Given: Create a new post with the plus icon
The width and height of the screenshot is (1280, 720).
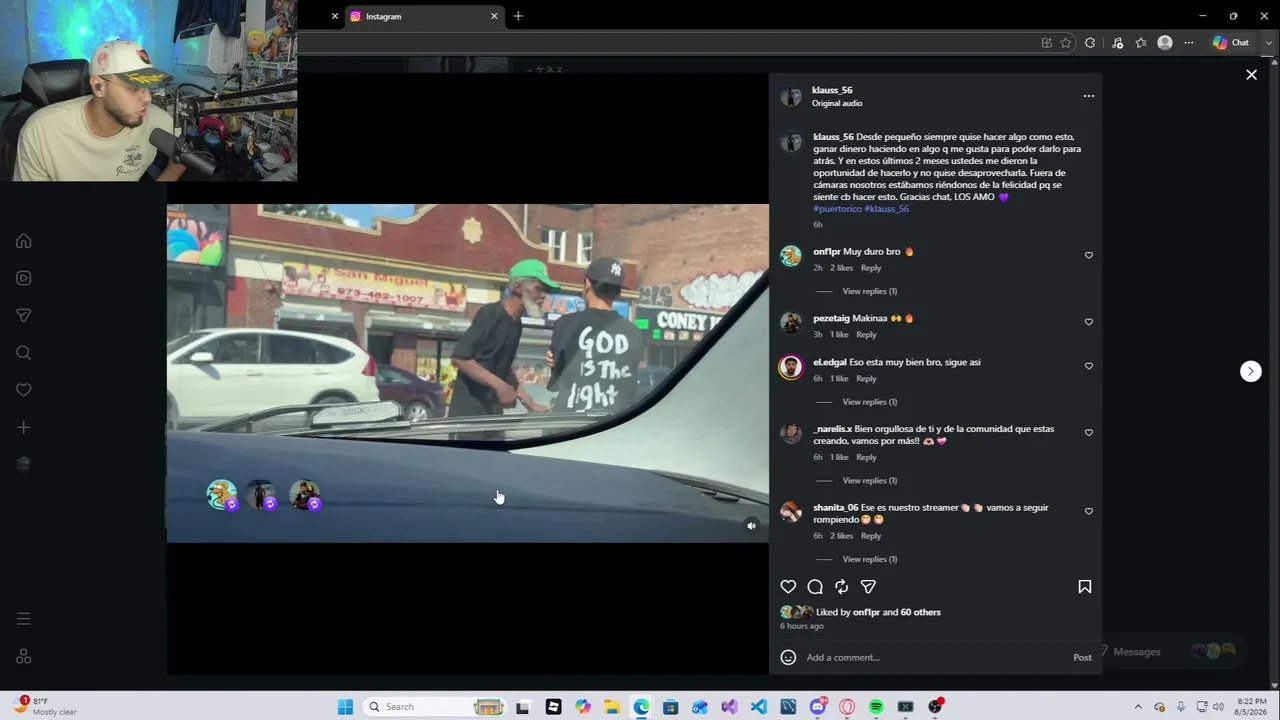Looking at the screenshot, I should coord(24,427).
